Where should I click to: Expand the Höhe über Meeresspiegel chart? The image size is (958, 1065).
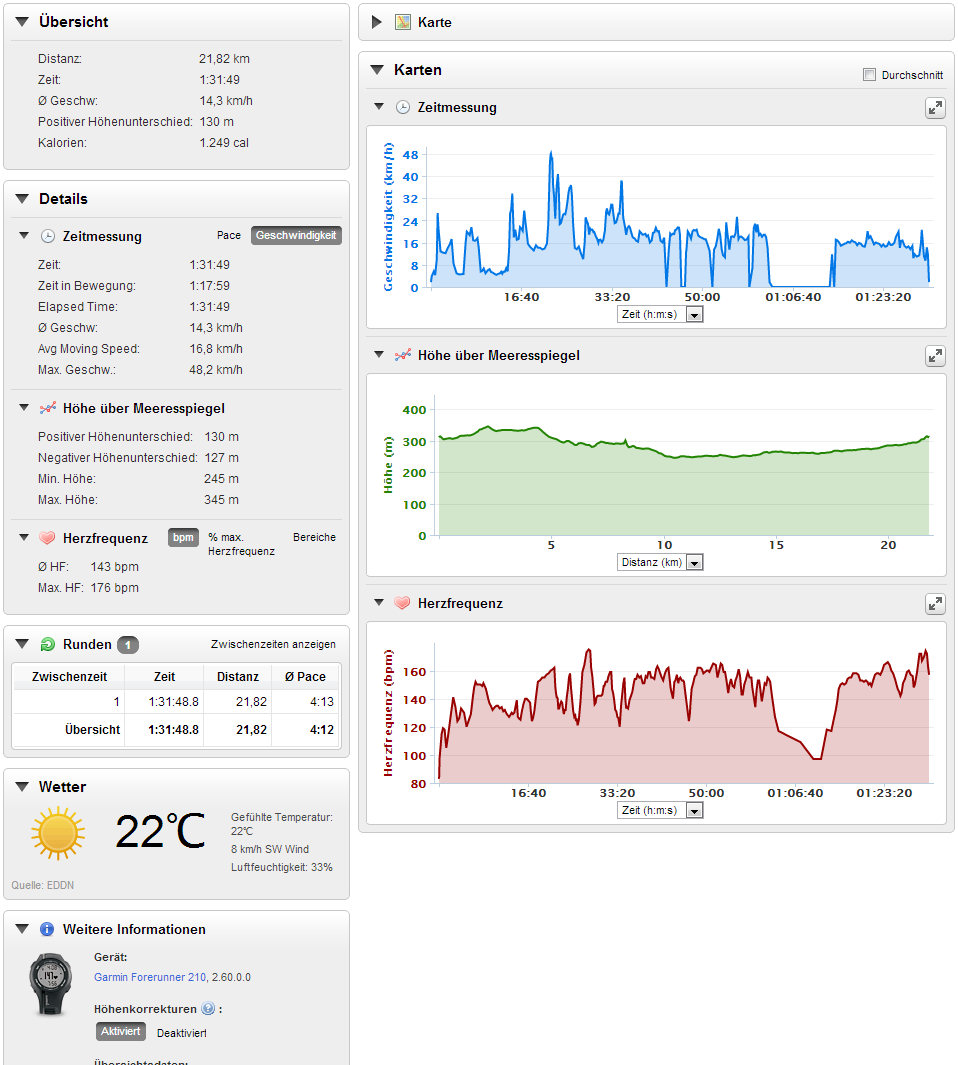[934, 356]
